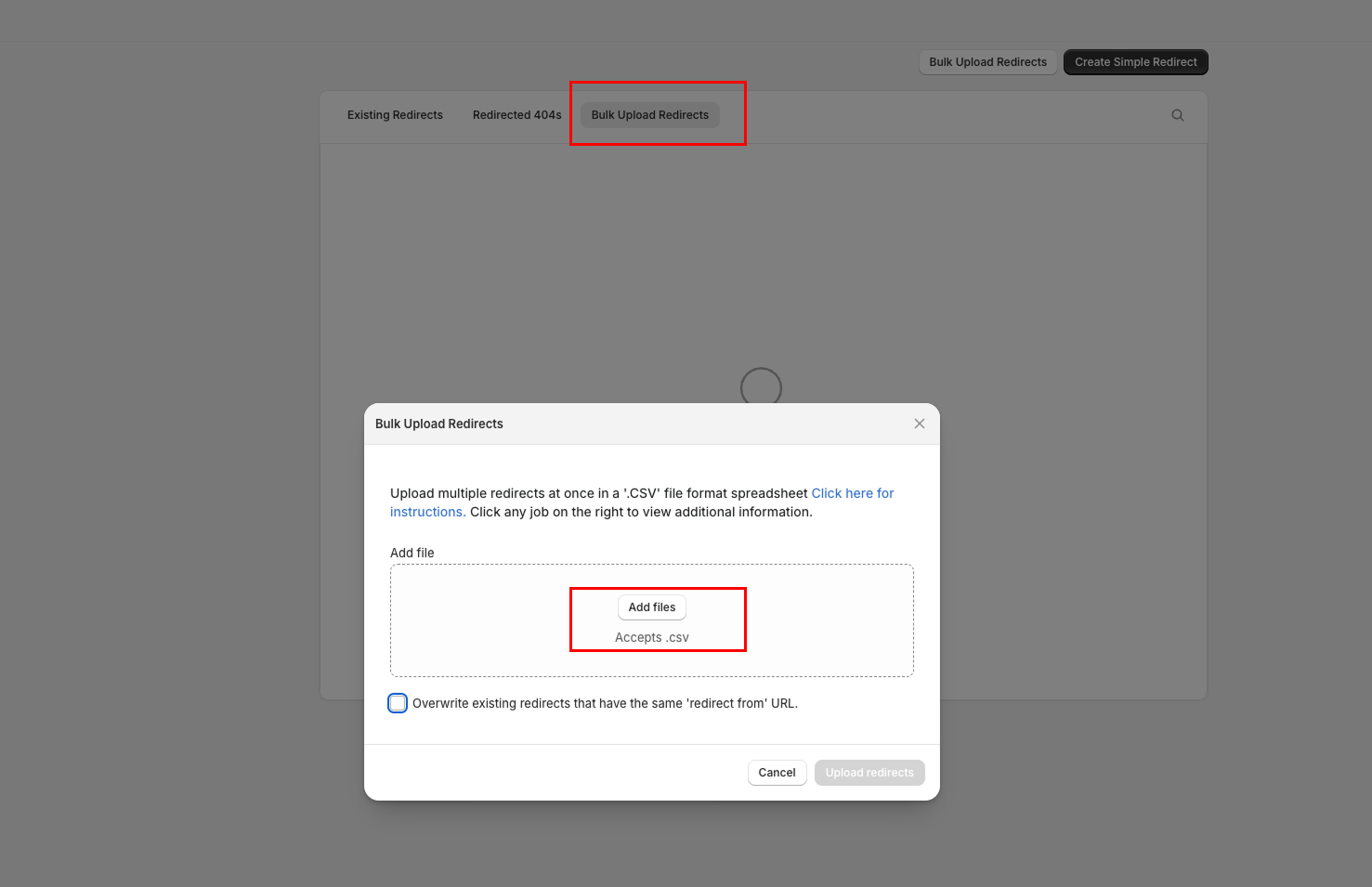
Task: Select the Bulk Upload Redirects tab
Action: point(650,115)
